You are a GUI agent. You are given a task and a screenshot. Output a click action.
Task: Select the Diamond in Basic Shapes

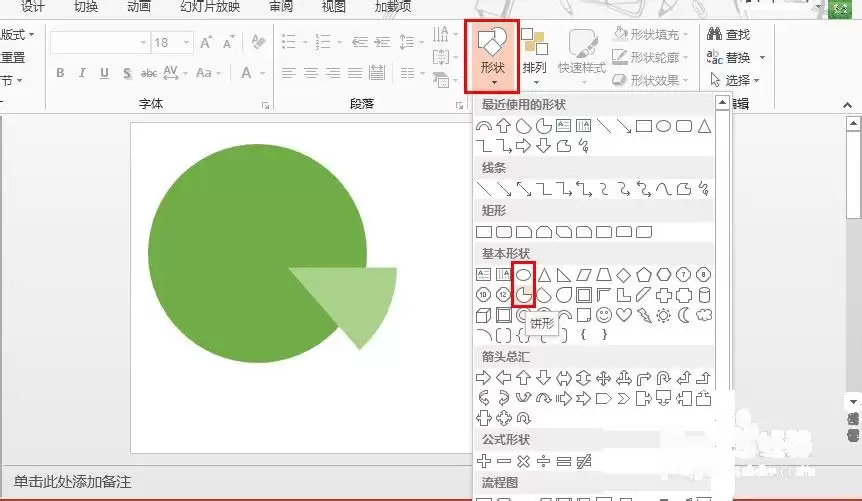(623, 274)
